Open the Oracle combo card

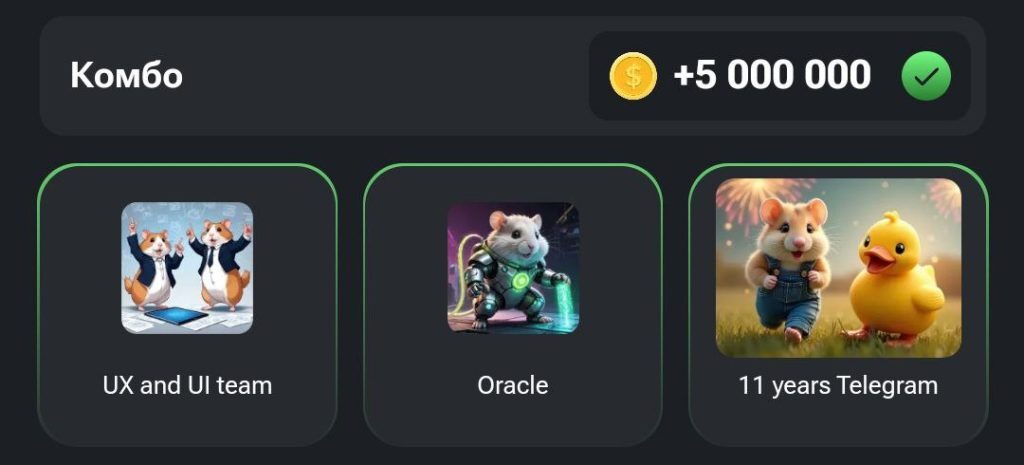click(x=513, y=305)
